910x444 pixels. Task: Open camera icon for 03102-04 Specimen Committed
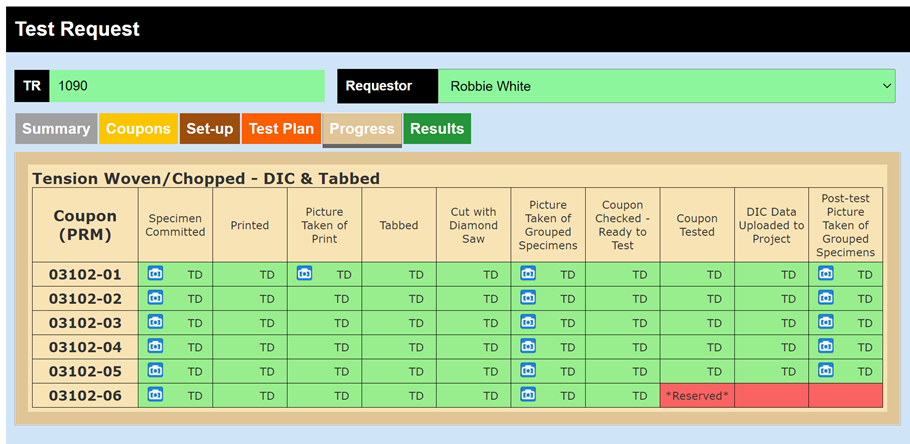tap(155, 346)
